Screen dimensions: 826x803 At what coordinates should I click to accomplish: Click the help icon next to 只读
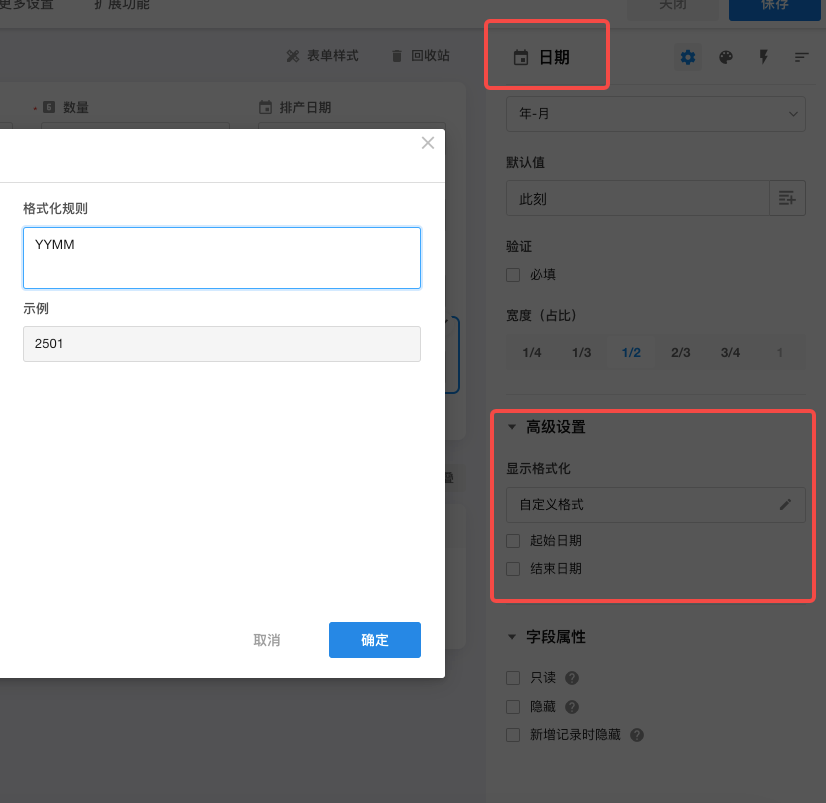click(572, 678)
